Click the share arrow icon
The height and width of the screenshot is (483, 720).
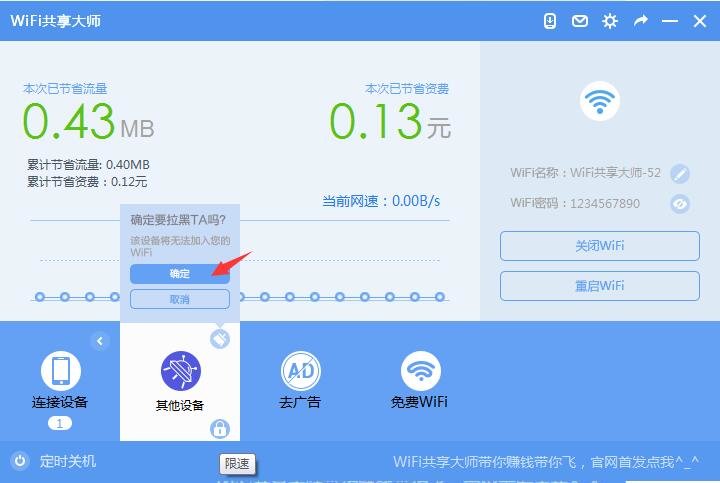(x=641, y=21)
